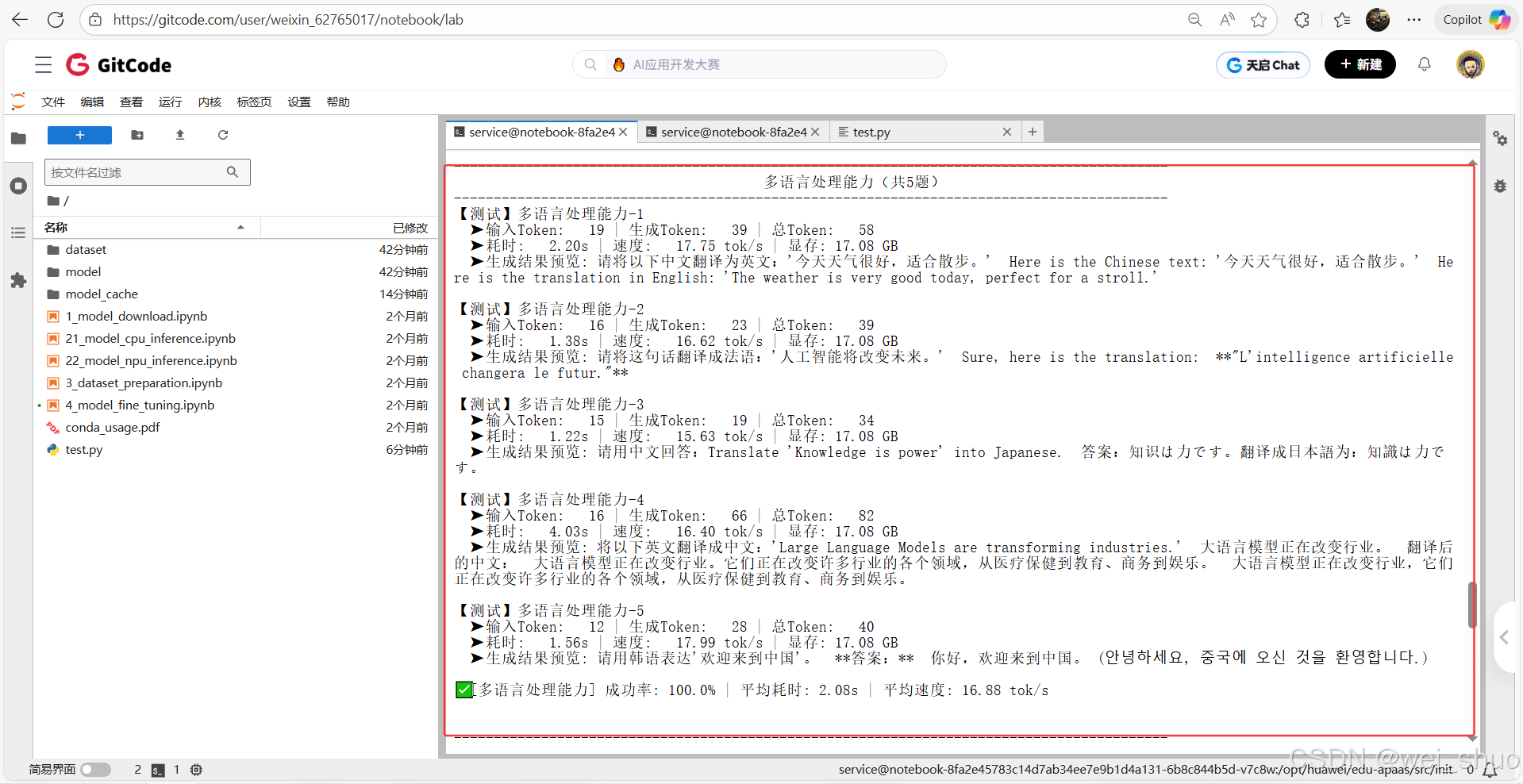Close the first service@notebook terminal tab
Screen dimensions: 1523x784
[623, 132]
